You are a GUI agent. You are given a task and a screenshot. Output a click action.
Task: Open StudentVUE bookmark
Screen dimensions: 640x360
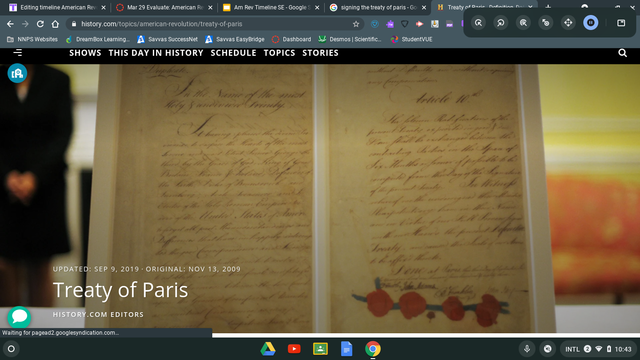(x=411, y=39)
